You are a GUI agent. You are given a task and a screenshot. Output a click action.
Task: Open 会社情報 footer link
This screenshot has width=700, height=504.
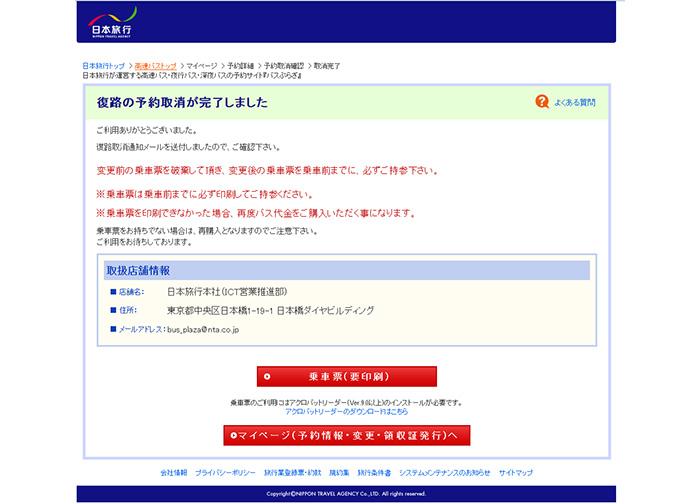pos(173,472)
